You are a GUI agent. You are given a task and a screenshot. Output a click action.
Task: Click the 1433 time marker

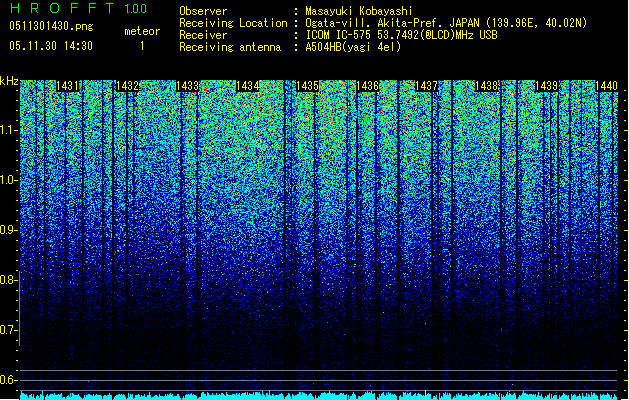(x=188, y=86)
